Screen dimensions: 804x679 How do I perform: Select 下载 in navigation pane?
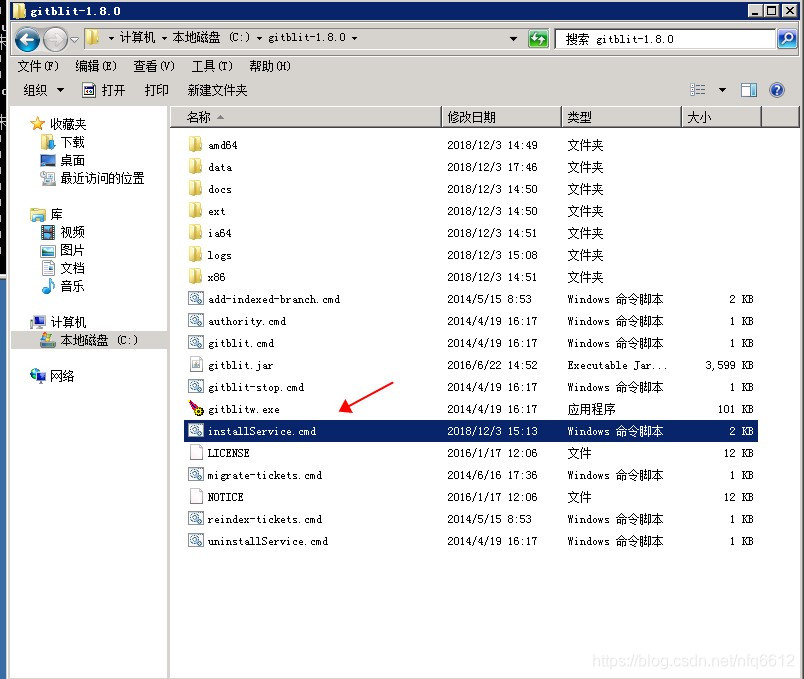(x=72, y=142)
